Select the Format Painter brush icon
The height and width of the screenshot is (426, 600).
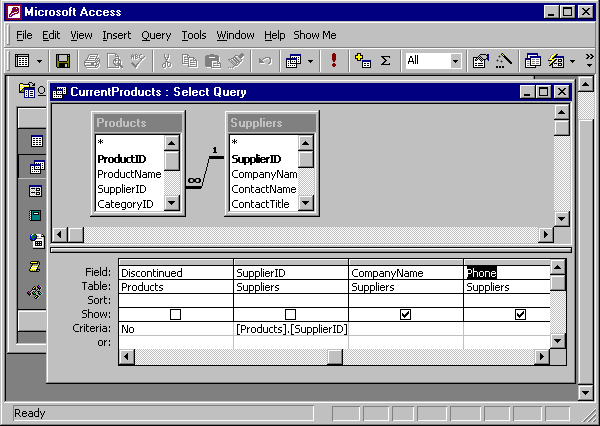coord(236,61)
